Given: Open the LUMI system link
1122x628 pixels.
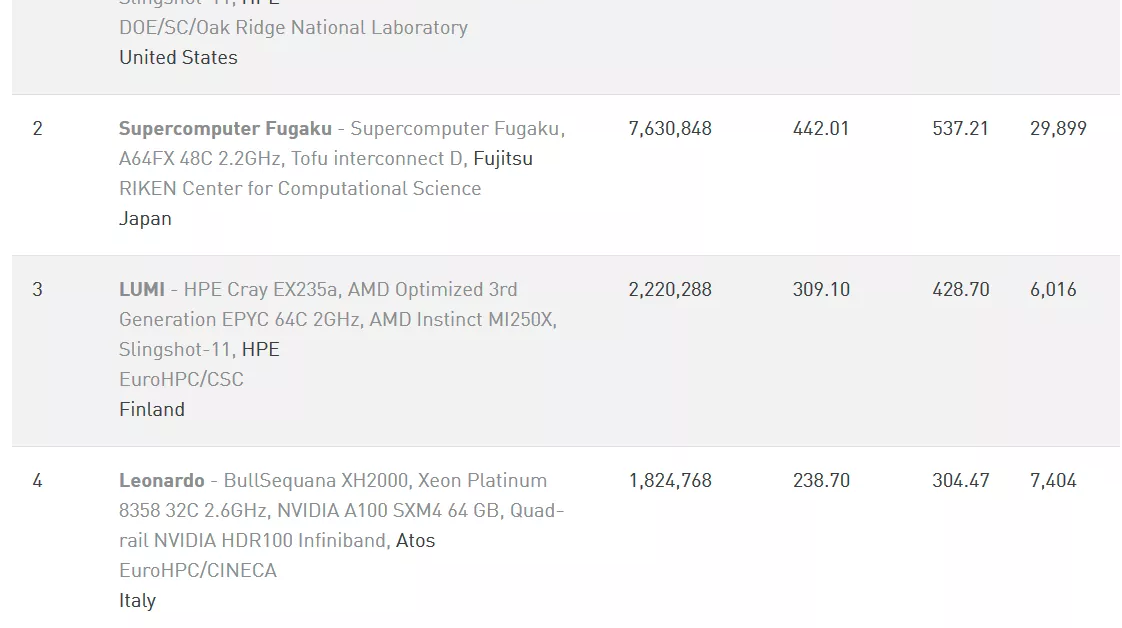Looking at the screenshot, I should coord(142,290).
